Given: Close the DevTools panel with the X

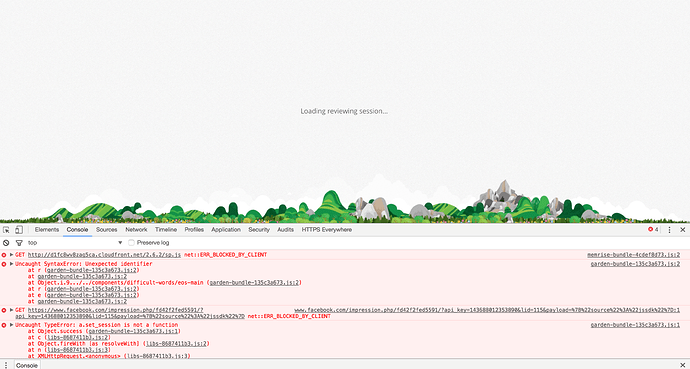Looking at the screenshot, I should pyautogui.click(x=683, y=230).
